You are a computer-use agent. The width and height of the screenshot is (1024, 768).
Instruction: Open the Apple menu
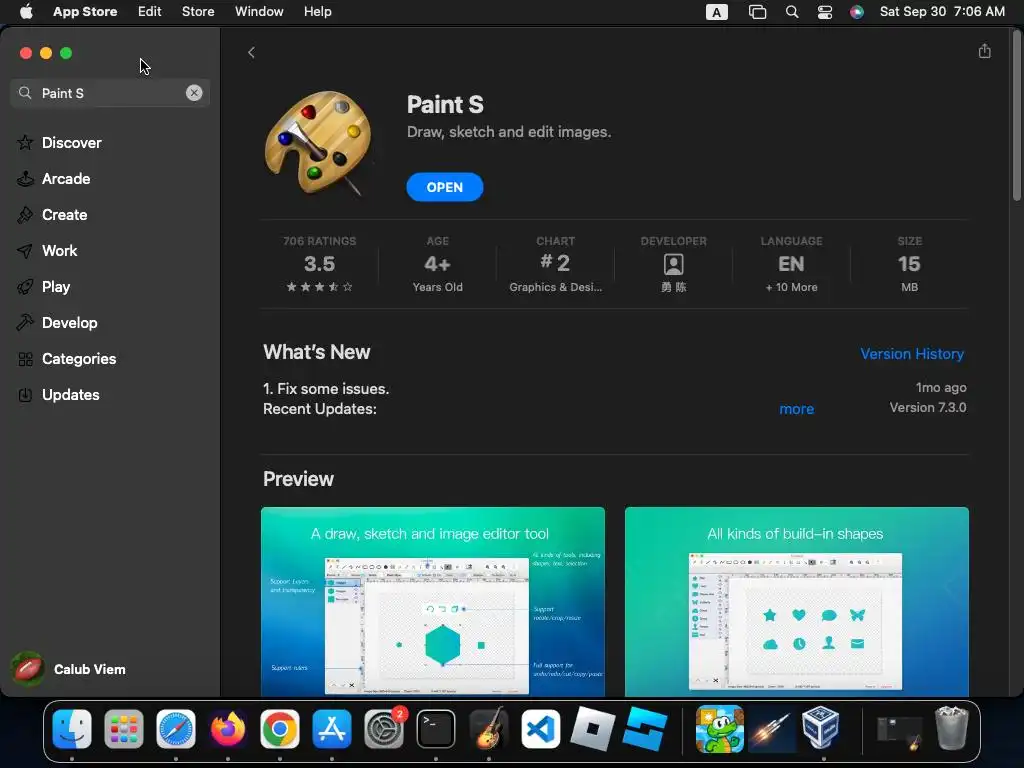26,12
